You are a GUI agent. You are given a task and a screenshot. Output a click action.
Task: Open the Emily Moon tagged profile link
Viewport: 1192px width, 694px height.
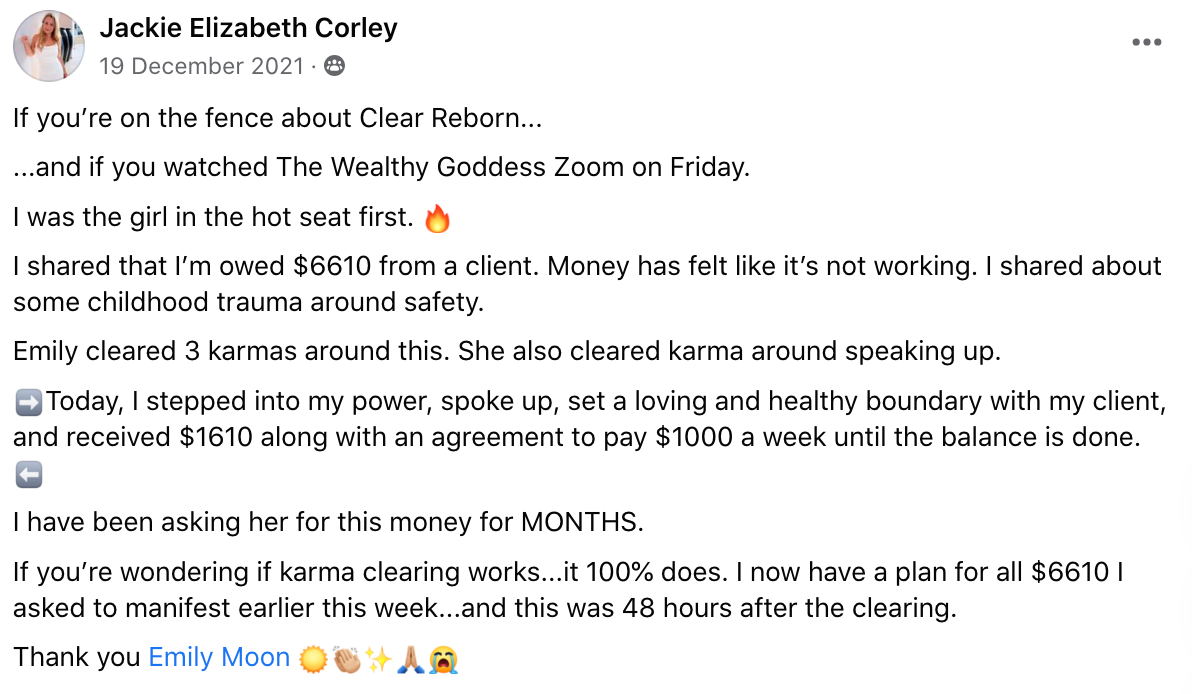(x=219, y=657)
